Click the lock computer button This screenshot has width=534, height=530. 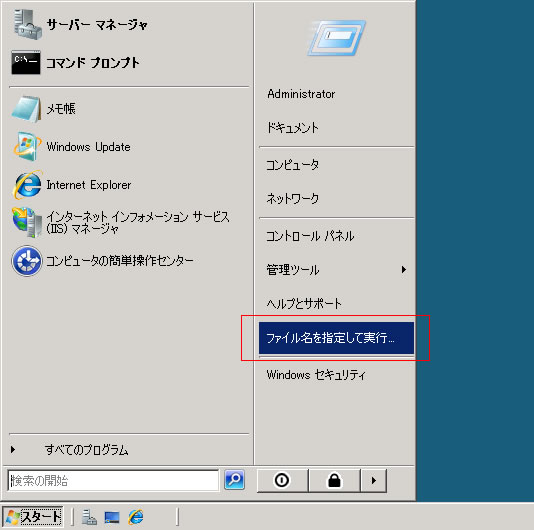[334, 480]
